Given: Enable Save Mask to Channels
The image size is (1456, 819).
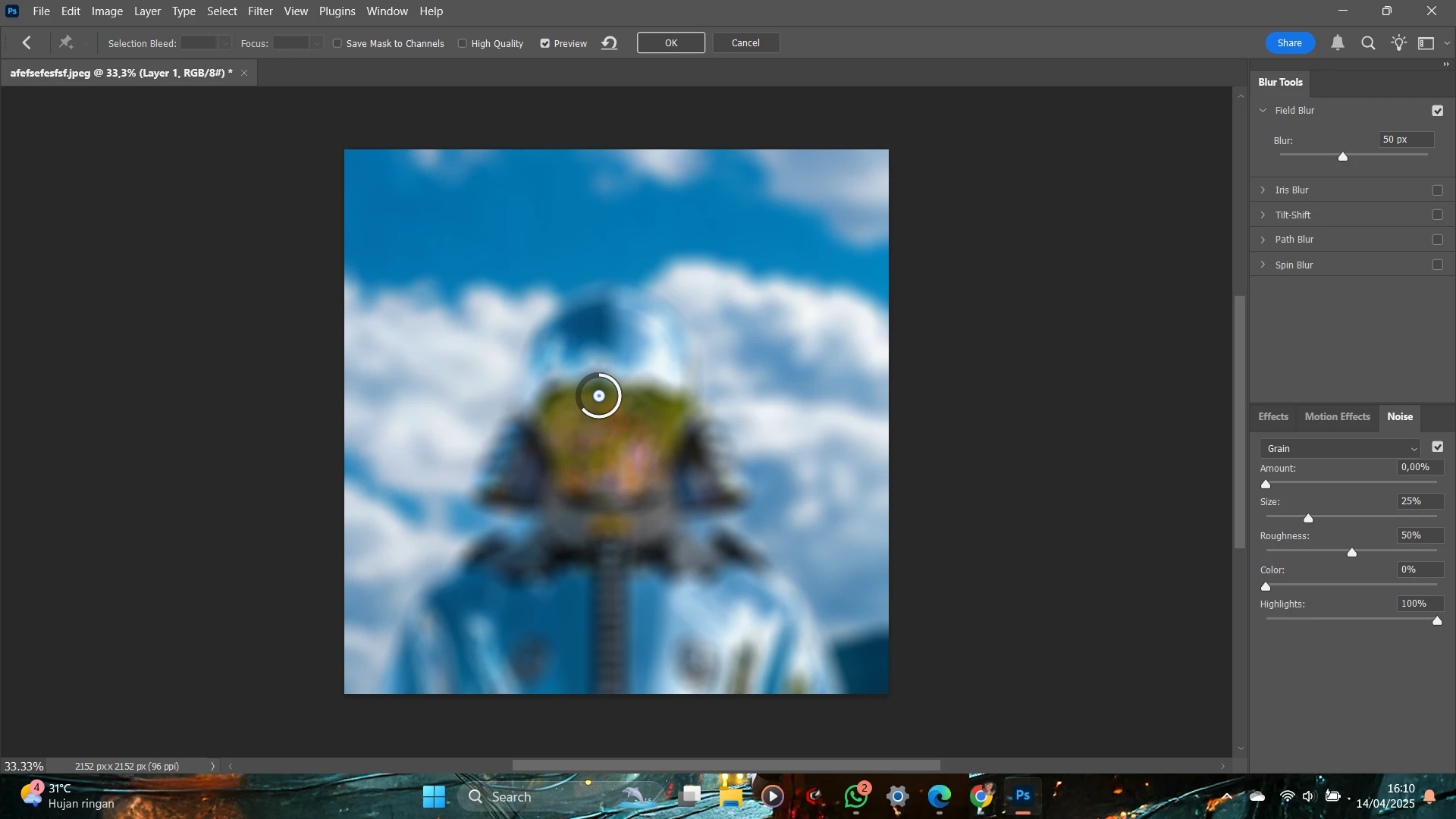Looking at the screenshot, I should (337, 43).
